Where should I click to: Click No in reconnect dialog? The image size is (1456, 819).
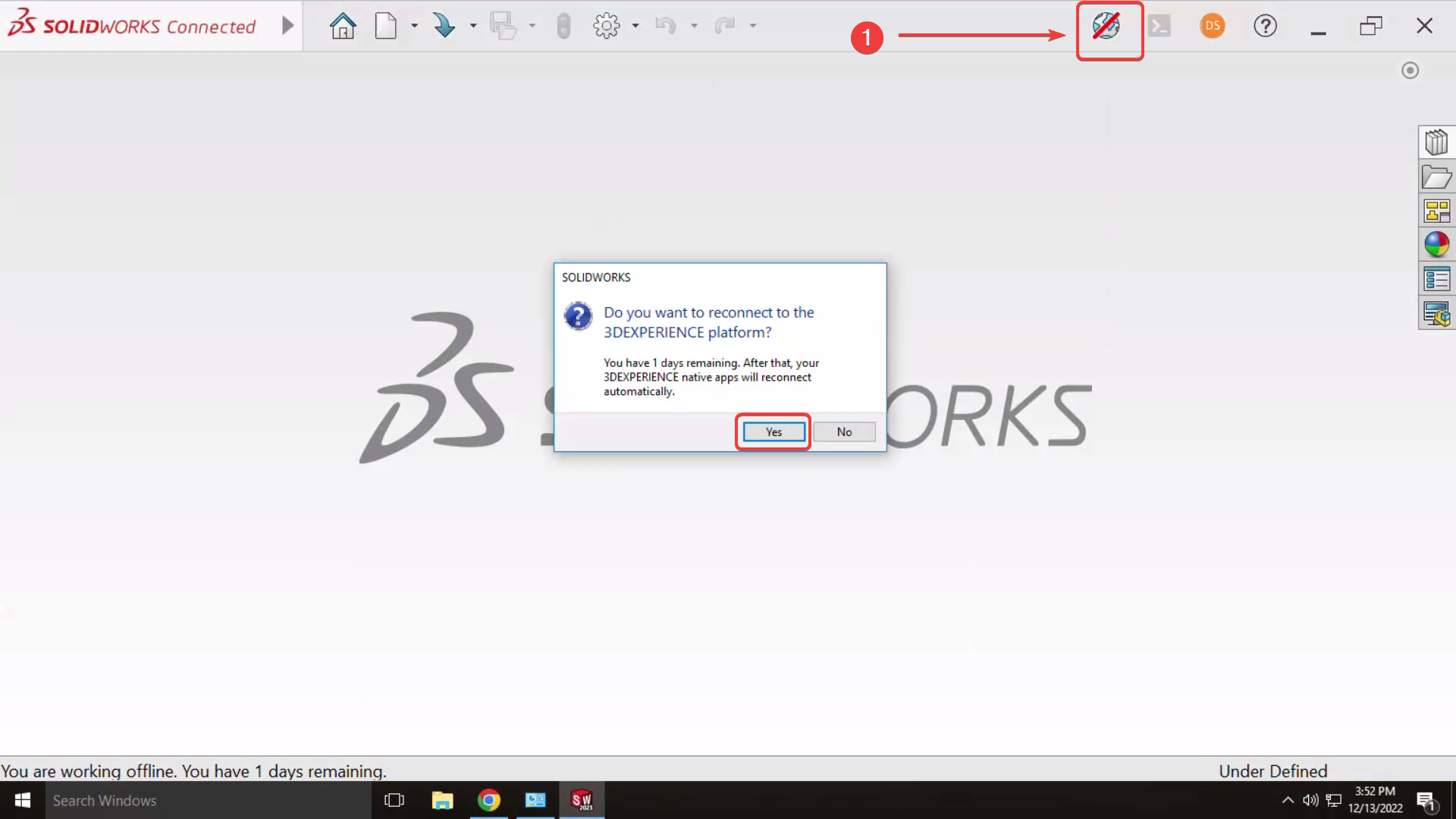pyautogui.click(x=844, y=431)
